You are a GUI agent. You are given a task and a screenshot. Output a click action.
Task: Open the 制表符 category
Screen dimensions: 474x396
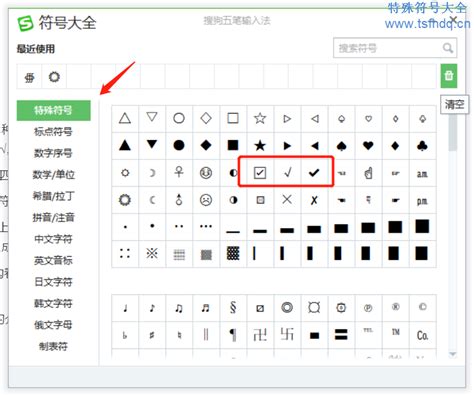(53, 346)
